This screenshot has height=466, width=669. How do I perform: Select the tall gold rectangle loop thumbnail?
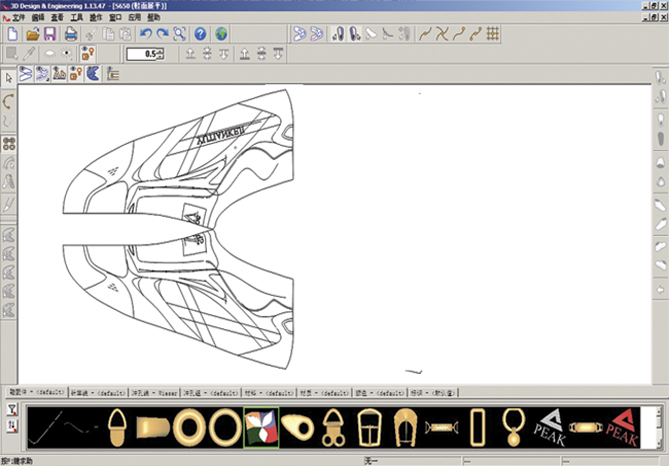pos(477,428)
